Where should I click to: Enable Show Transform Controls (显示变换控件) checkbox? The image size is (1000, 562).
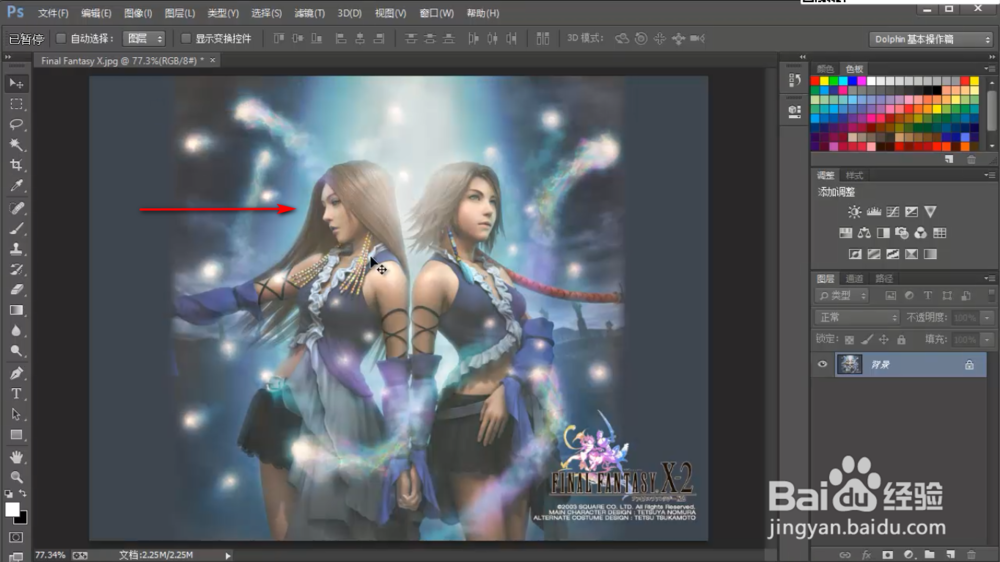186,38
